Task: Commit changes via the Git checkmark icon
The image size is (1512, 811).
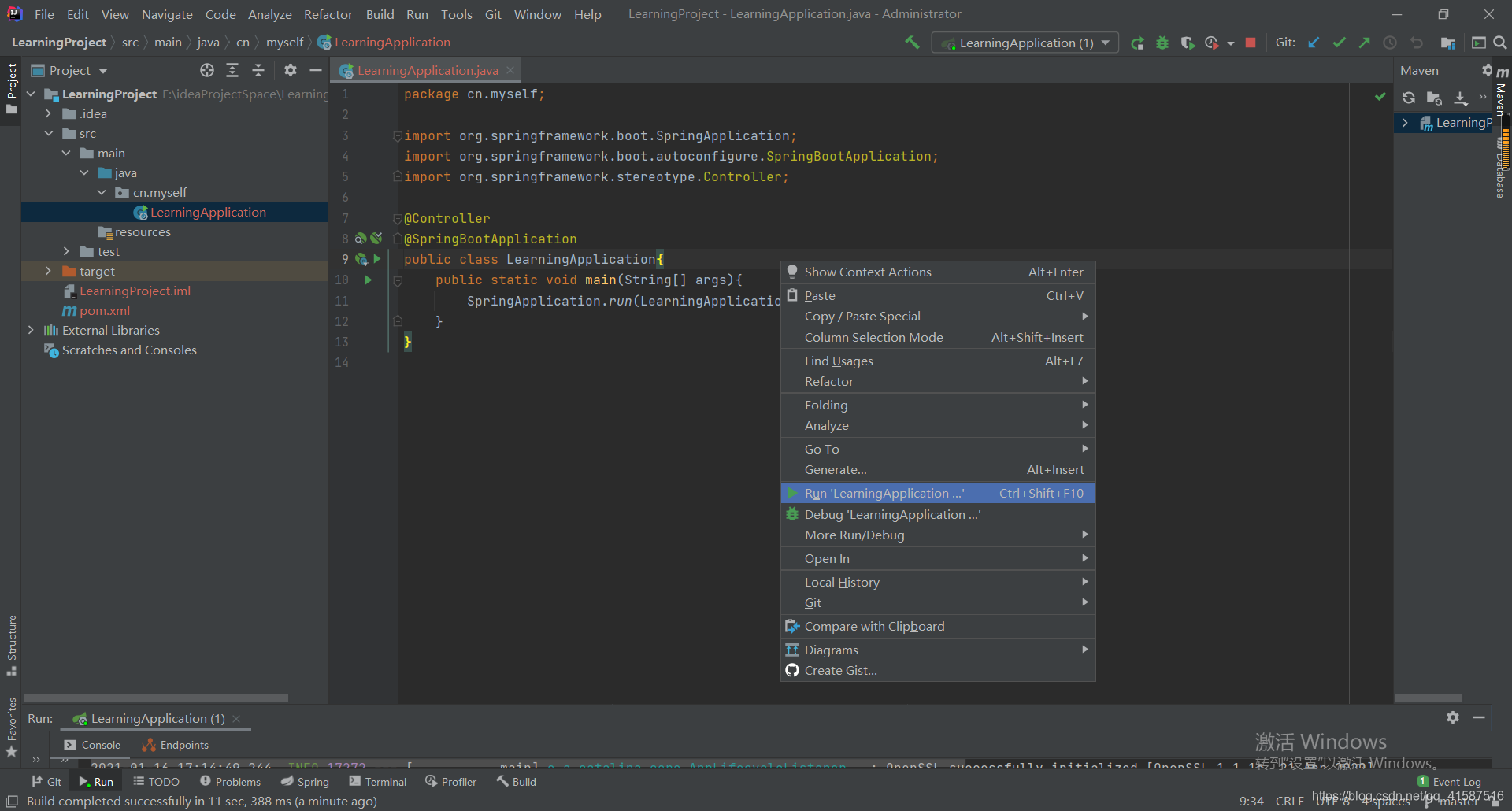Action: [x=1339, y=43]
